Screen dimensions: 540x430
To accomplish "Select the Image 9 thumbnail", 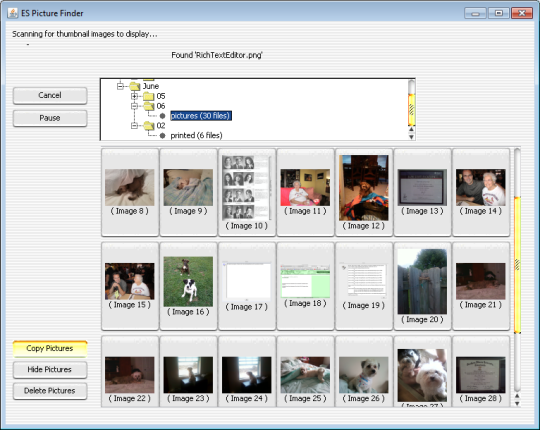I will click(188, 192).
